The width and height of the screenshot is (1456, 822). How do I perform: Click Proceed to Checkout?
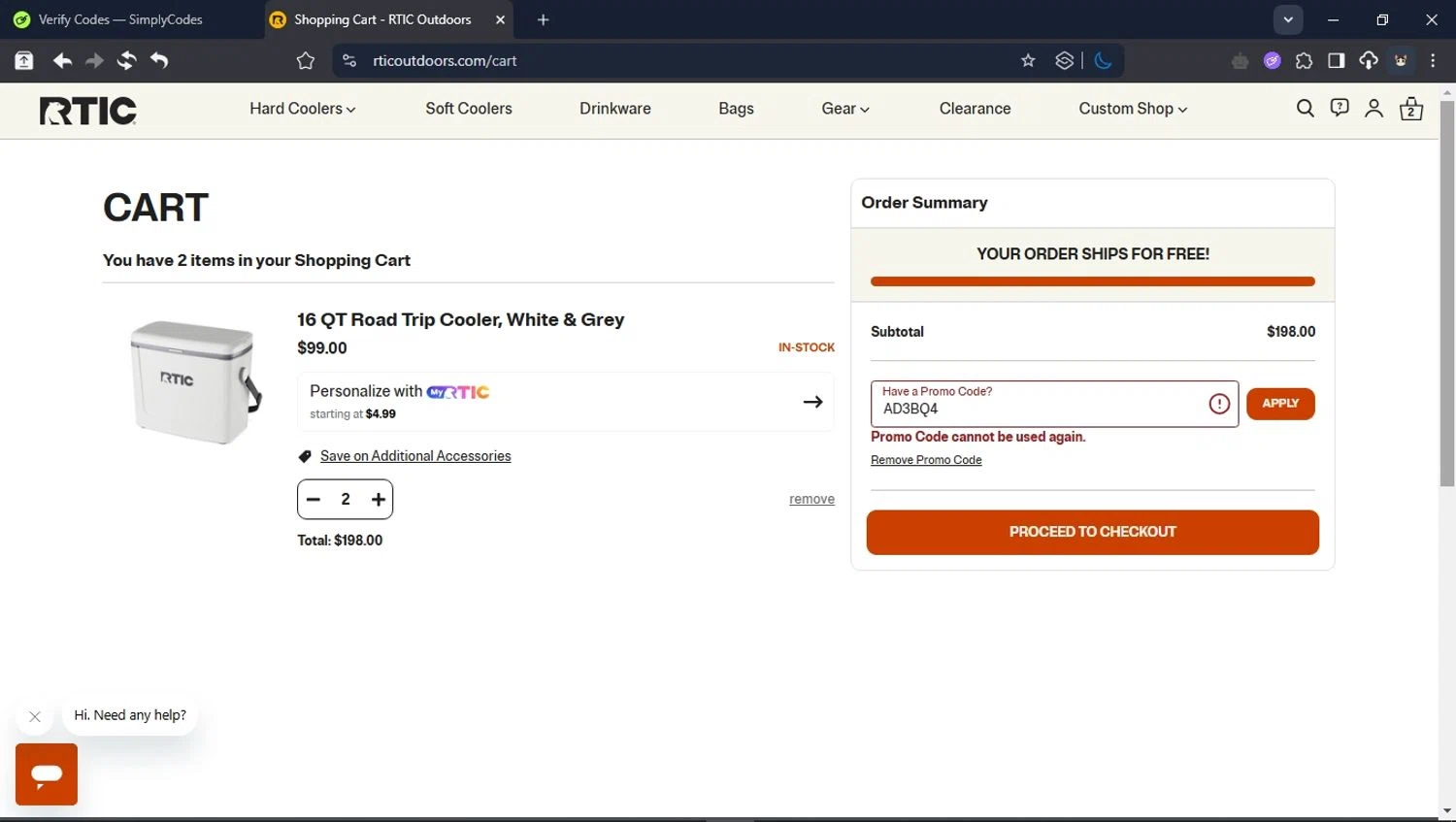[x=1092, y=532]
